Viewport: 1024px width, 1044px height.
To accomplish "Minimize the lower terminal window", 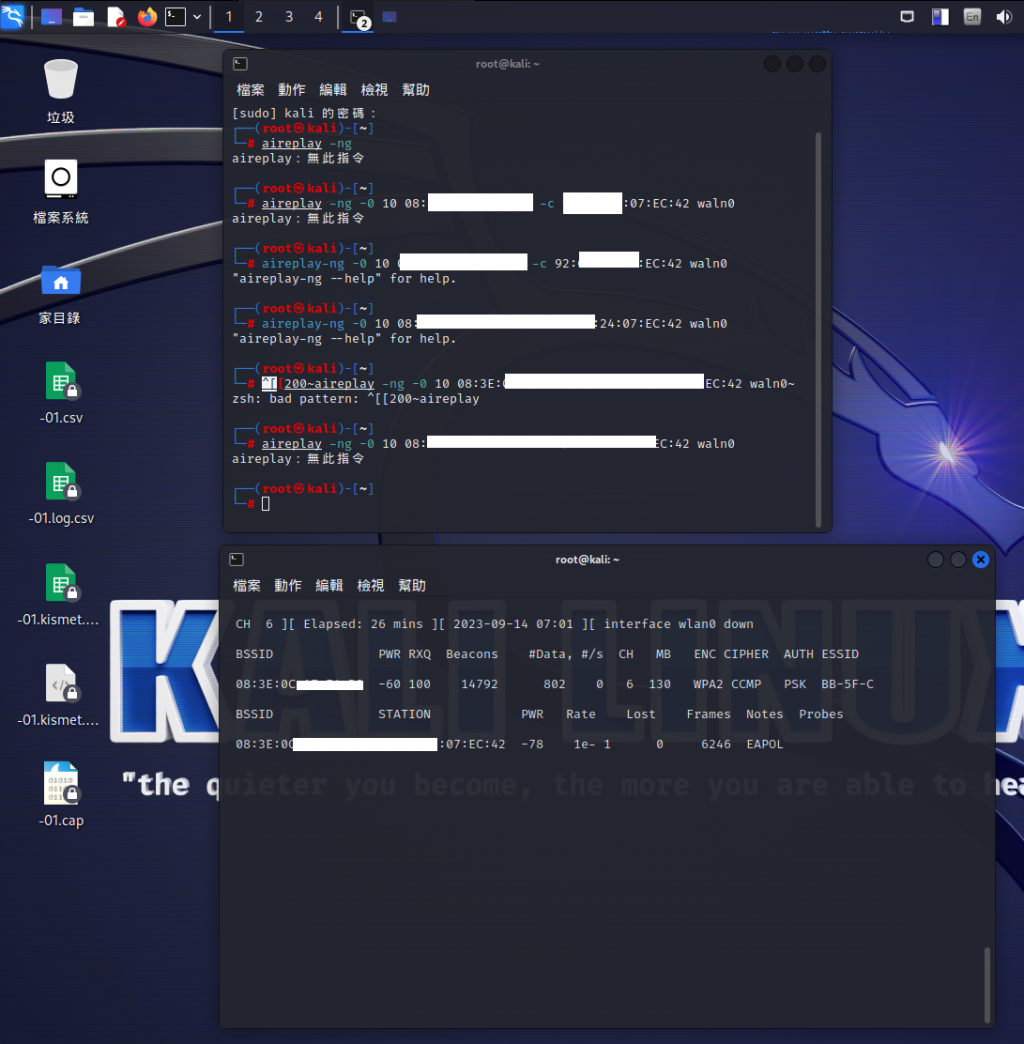I will coord(935,559).
